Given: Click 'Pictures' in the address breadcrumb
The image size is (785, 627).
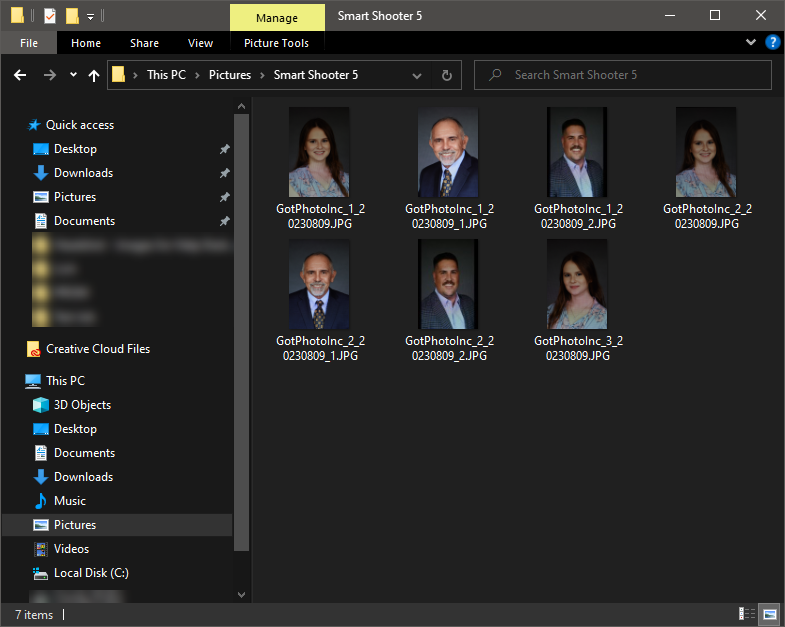Looking at the screenshot, I should point(230,75).
